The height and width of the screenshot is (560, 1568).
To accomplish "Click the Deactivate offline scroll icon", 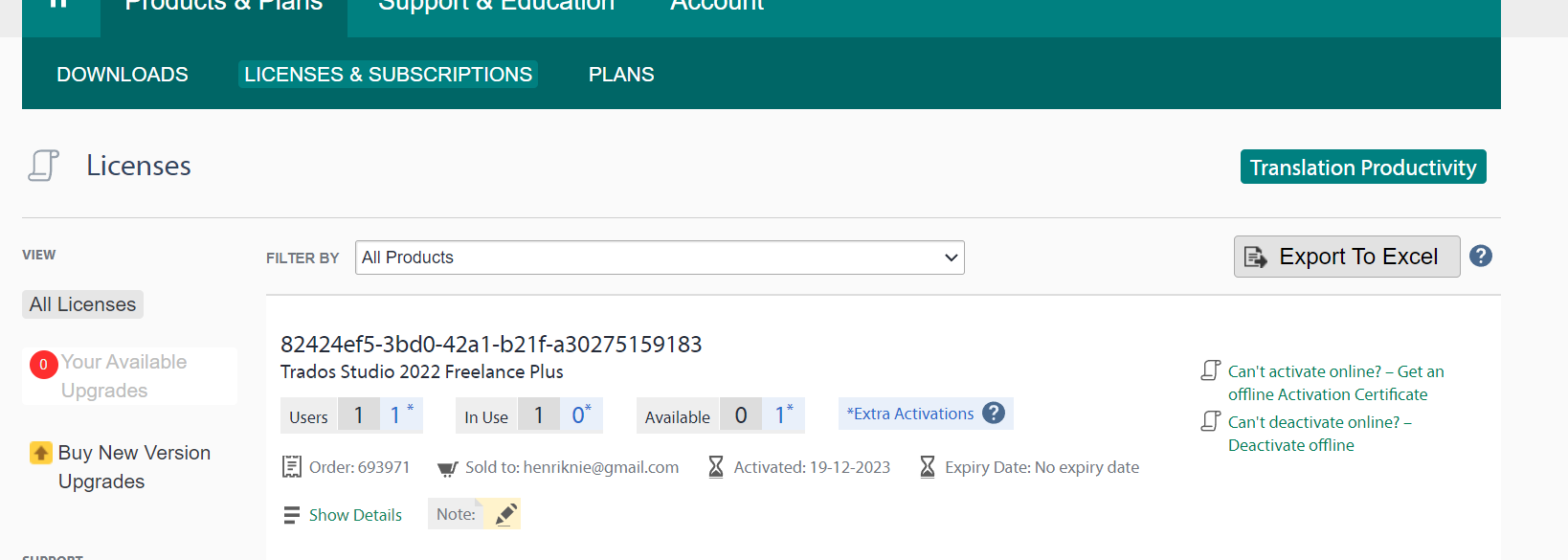I will pos(1211,421).
